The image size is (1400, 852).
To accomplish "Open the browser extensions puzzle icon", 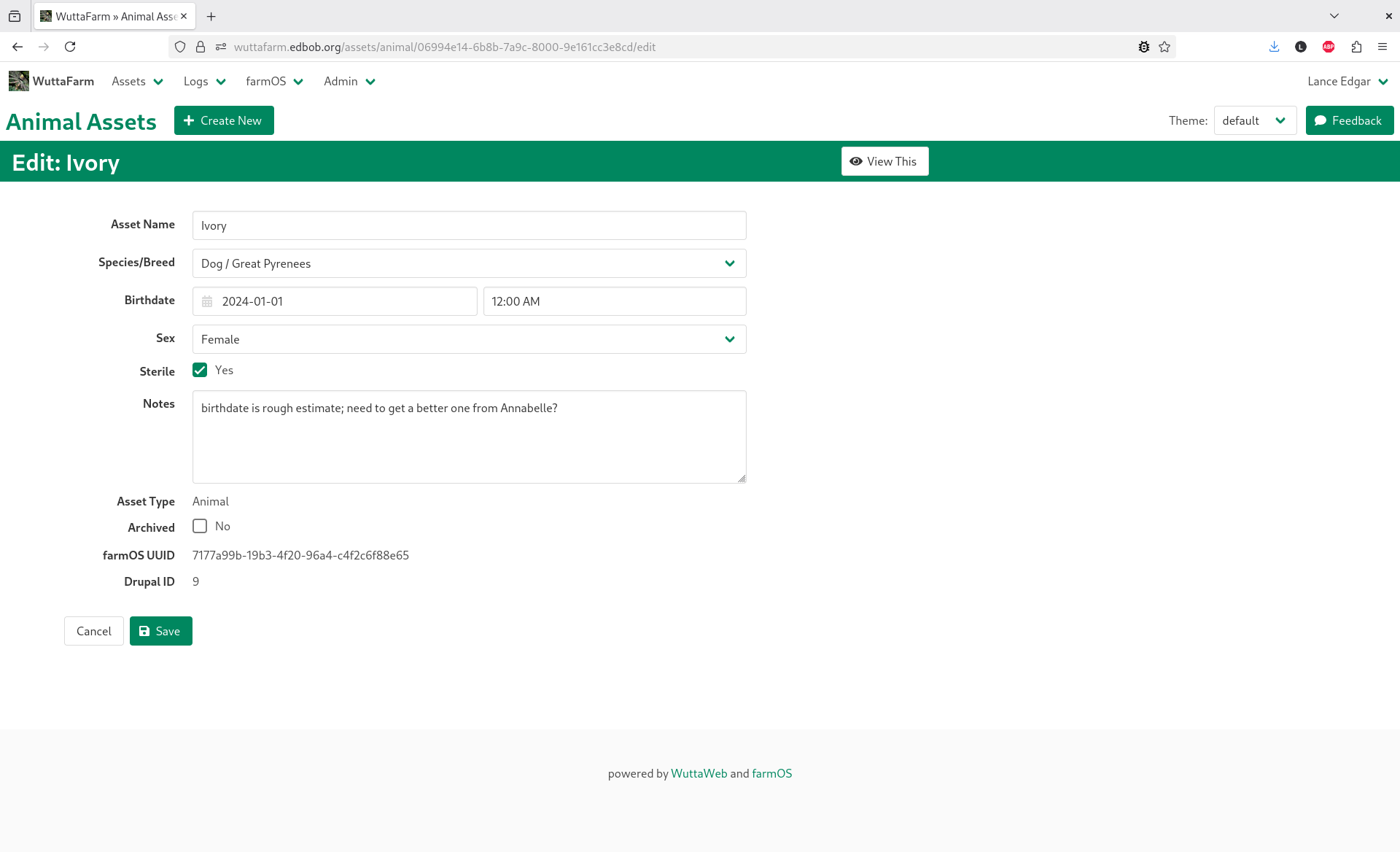I will point(1356,47).
